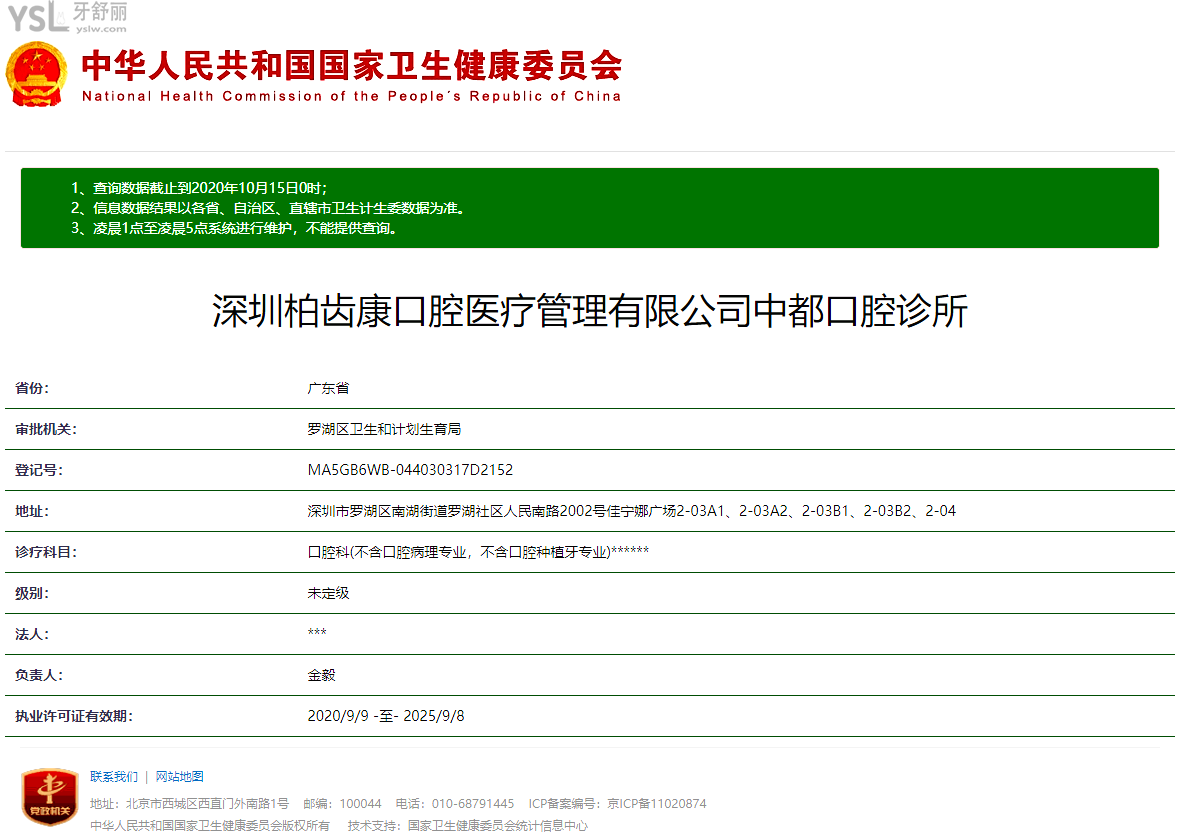The height and width of the screenshot is (839, 1185).
Task: Open the 网站地图 link
Action: pos(180,776)
